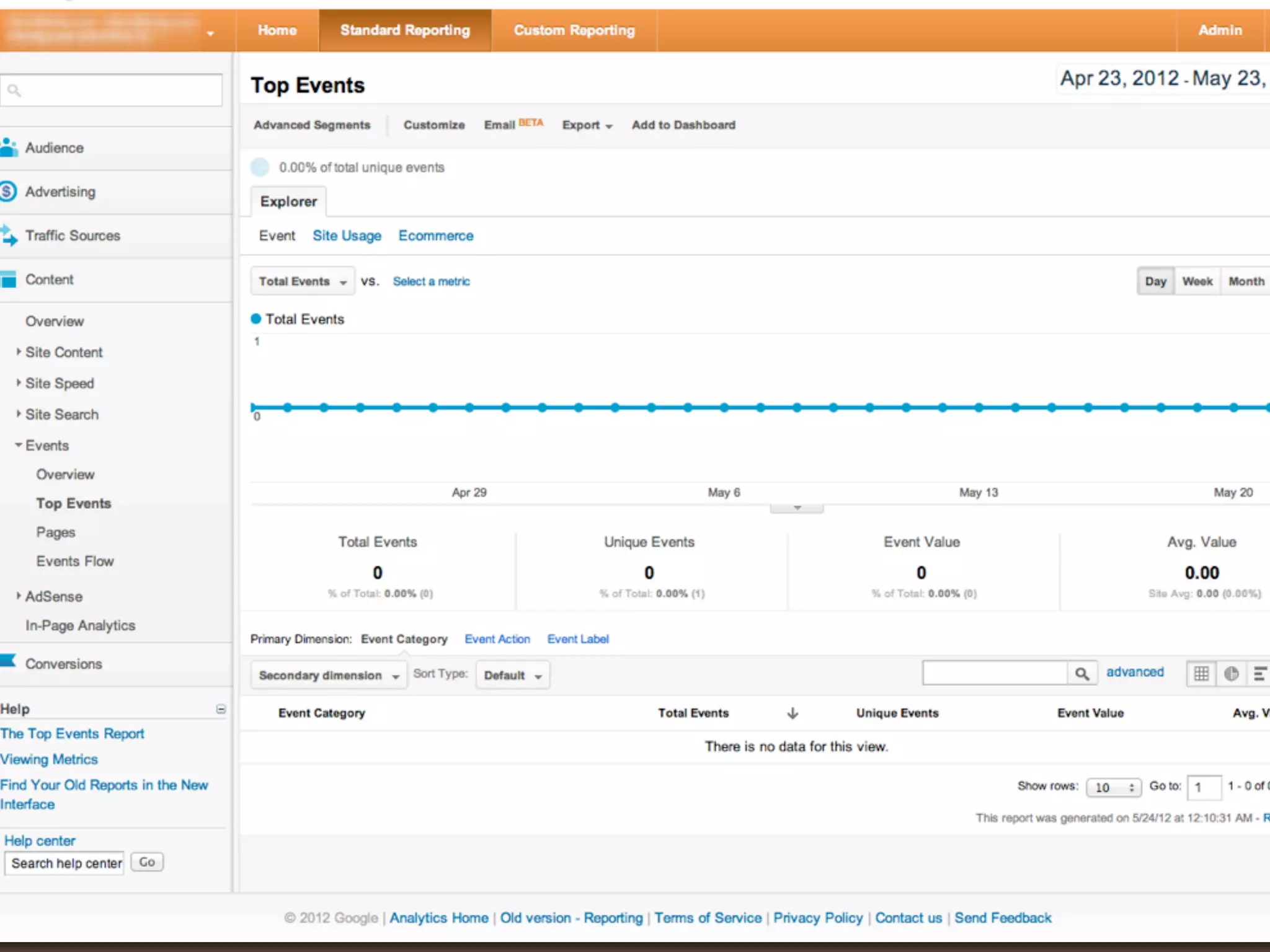
Task: Click the Conversions flag icon
Action: point(8,661)
